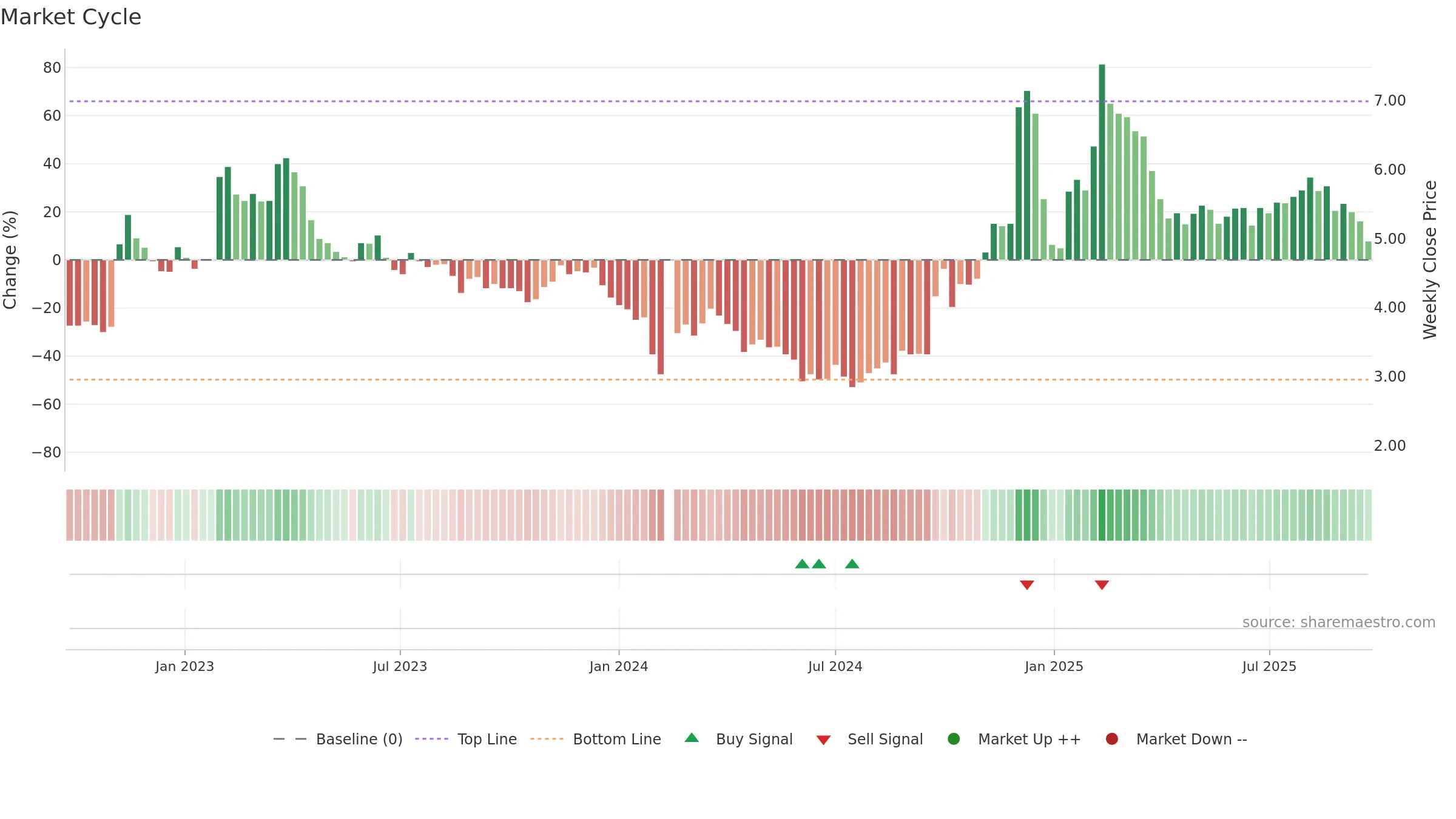Viewport: 1456px width, 819px height.
Task: Click the green Market Up circle icon
Action: (x=954, y=739)
